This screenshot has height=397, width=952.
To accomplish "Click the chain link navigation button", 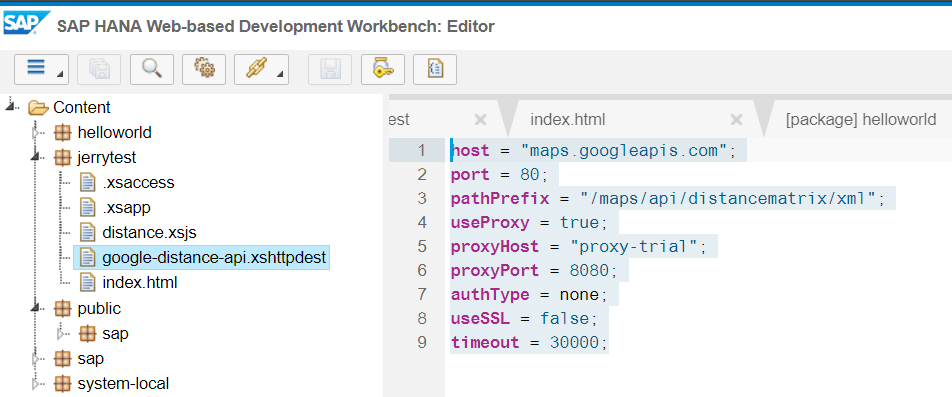I will pyautogui.click(x=261, y=69).
